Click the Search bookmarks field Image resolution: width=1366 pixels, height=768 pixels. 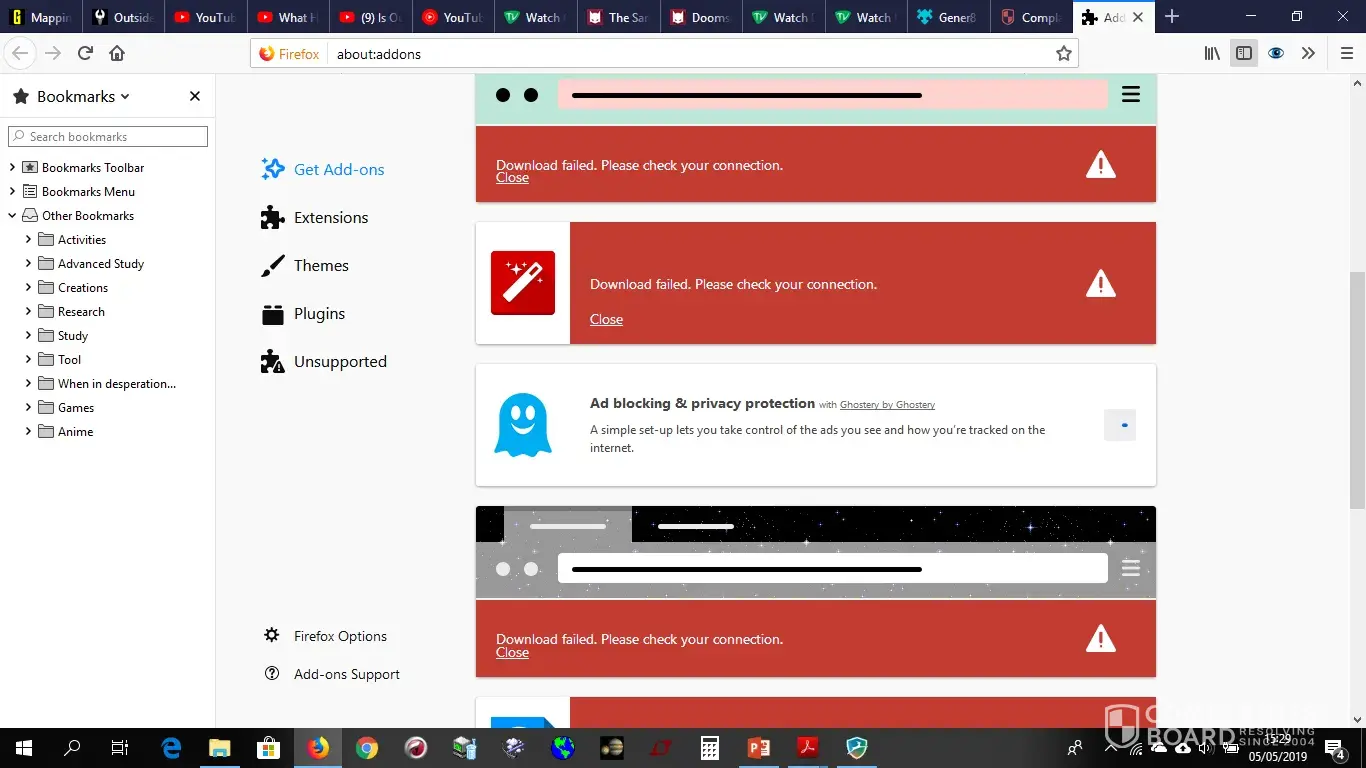[x=108, y=137]
